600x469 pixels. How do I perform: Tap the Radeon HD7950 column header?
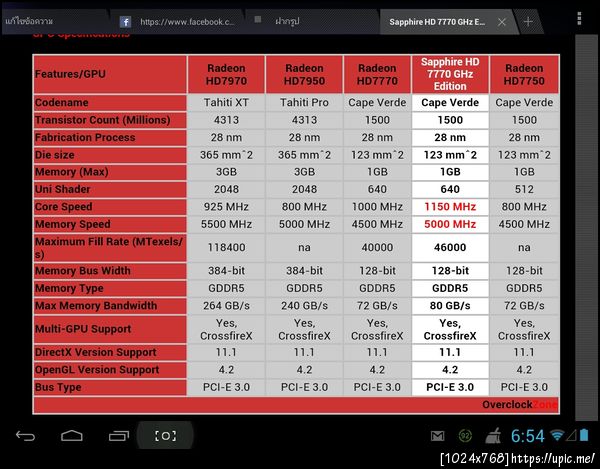(304, 74)
